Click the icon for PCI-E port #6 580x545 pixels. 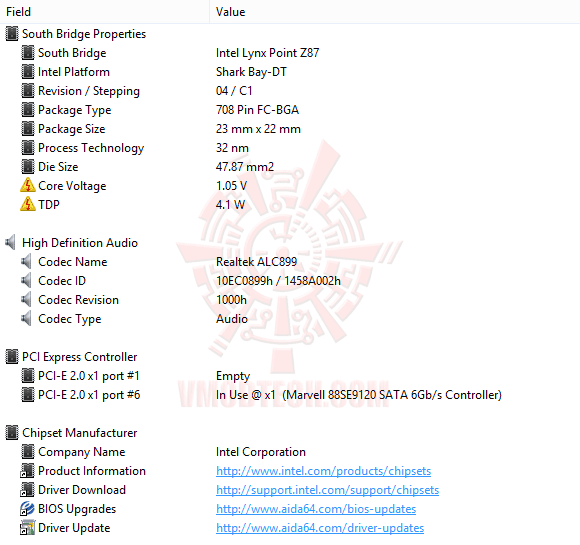click(x=28, y=395)
